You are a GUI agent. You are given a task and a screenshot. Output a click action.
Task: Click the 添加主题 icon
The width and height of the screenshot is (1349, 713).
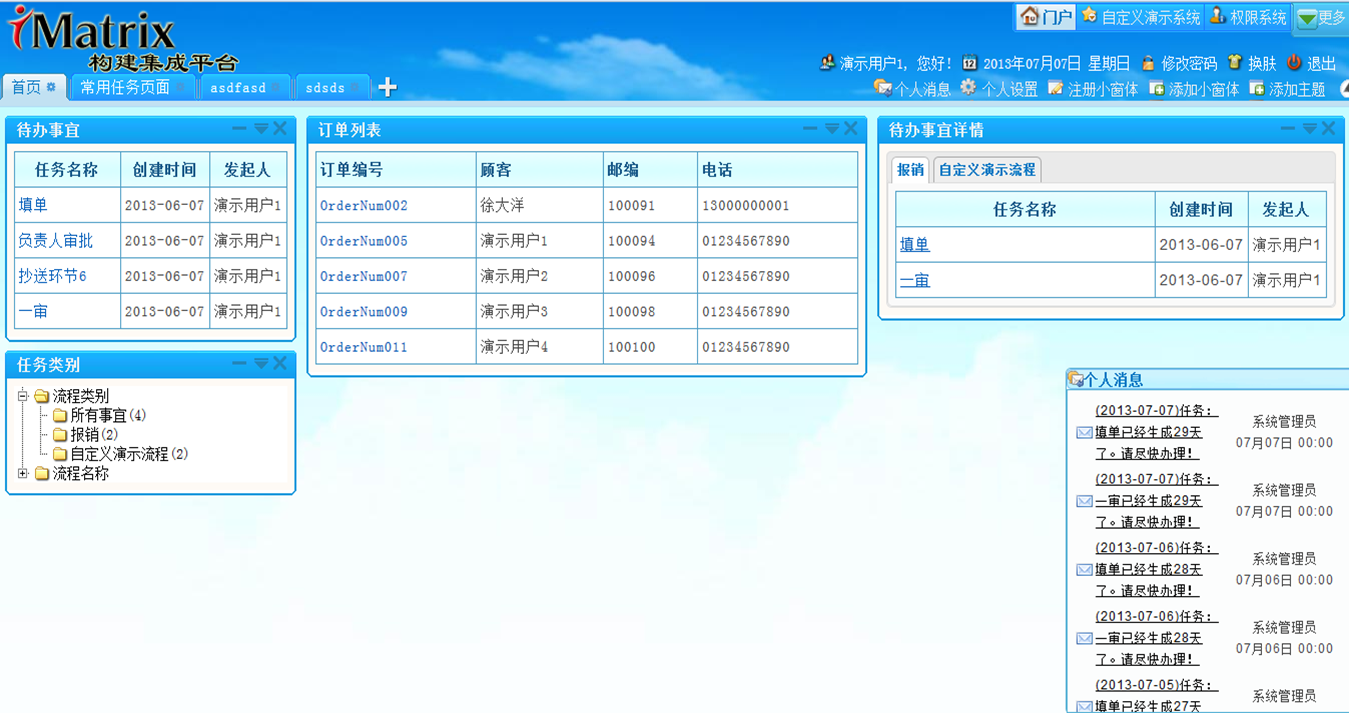[x=1258, y=88]
